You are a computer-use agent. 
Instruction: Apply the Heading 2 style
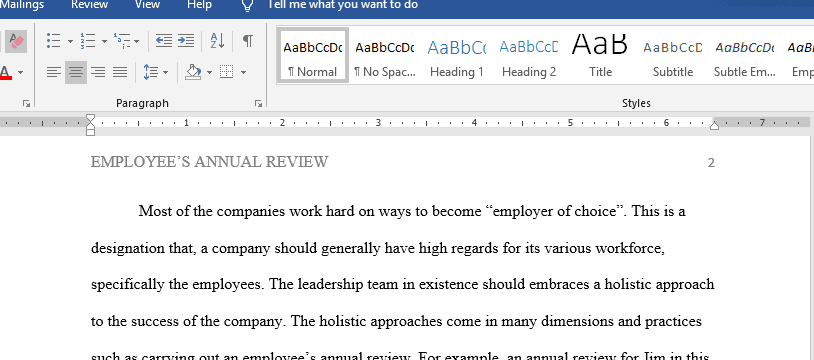tap(528, 55)
